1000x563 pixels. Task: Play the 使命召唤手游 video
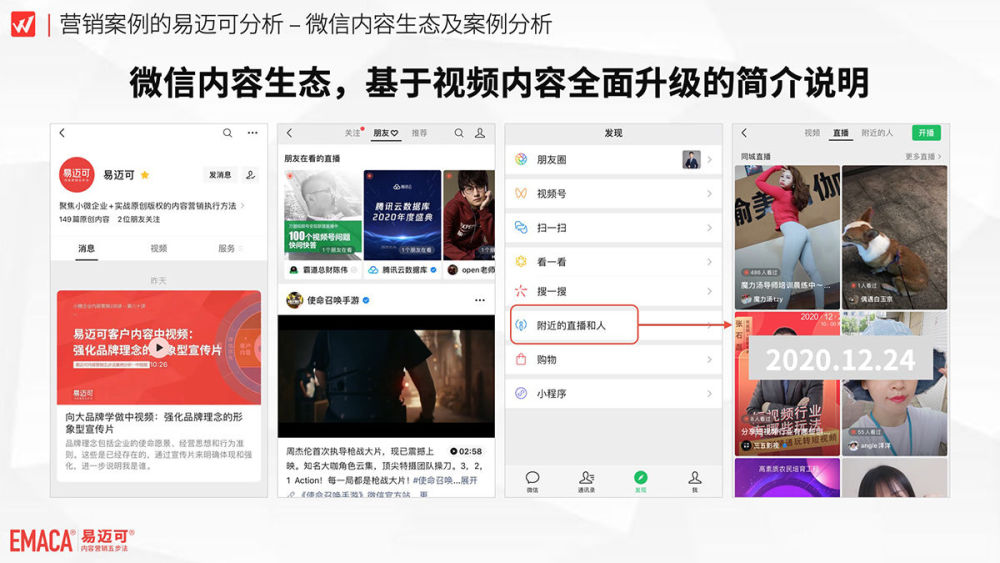pos(386,376)
